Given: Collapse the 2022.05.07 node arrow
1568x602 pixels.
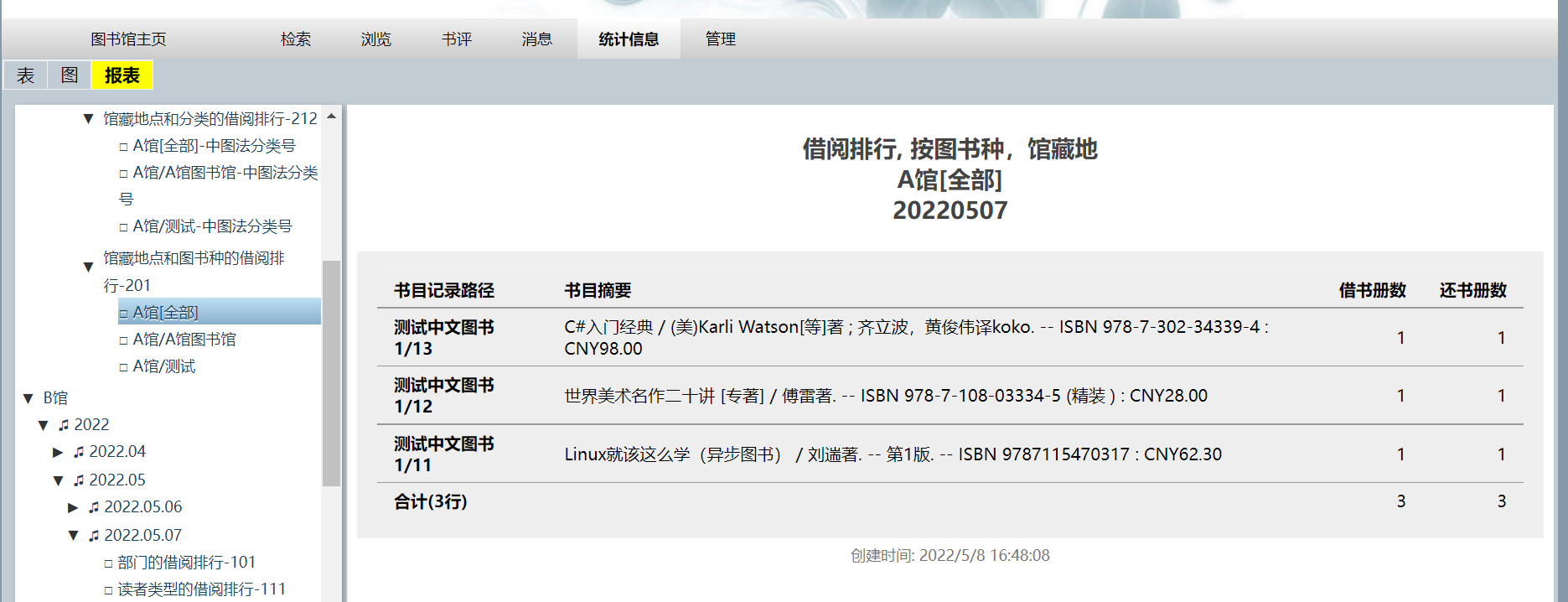Looking at the screenshot, I should (x=73, y=536).
